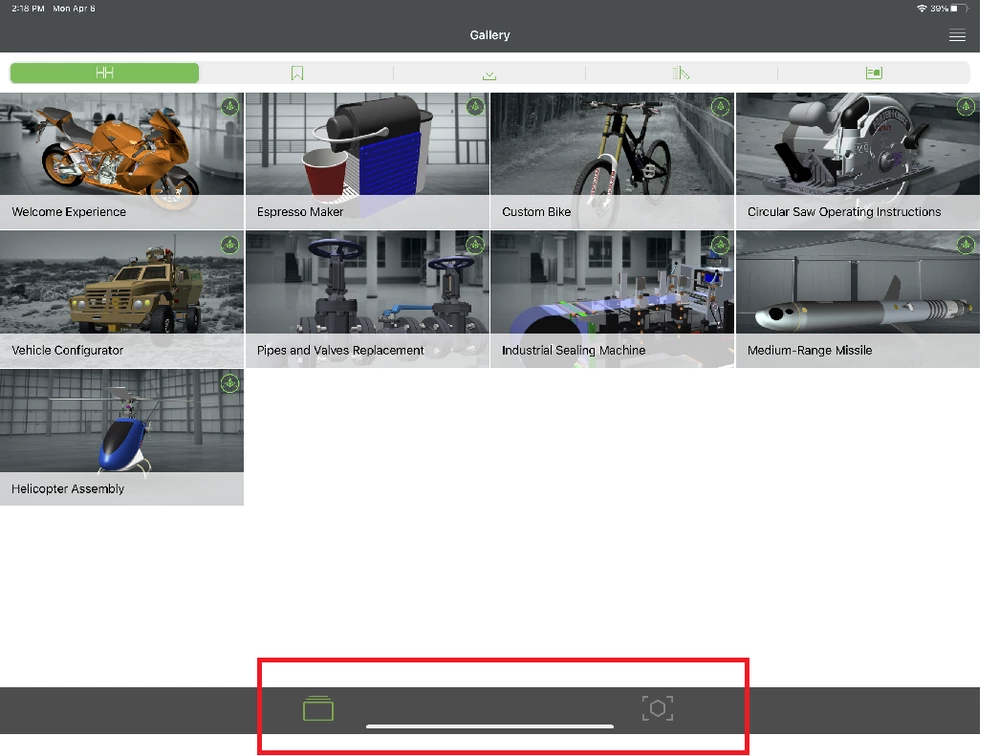Select the sort filter icon
The width and height of the screenshot is (999, 756).
coord(680,72)
